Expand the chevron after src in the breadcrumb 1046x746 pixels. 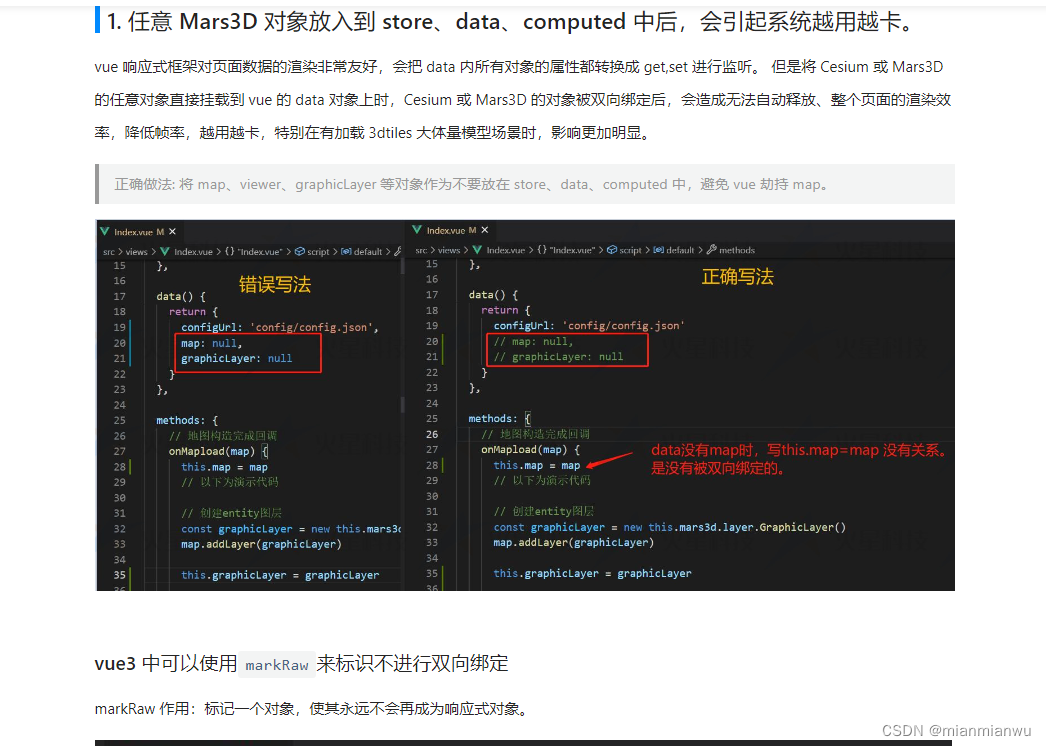(119, 249)
